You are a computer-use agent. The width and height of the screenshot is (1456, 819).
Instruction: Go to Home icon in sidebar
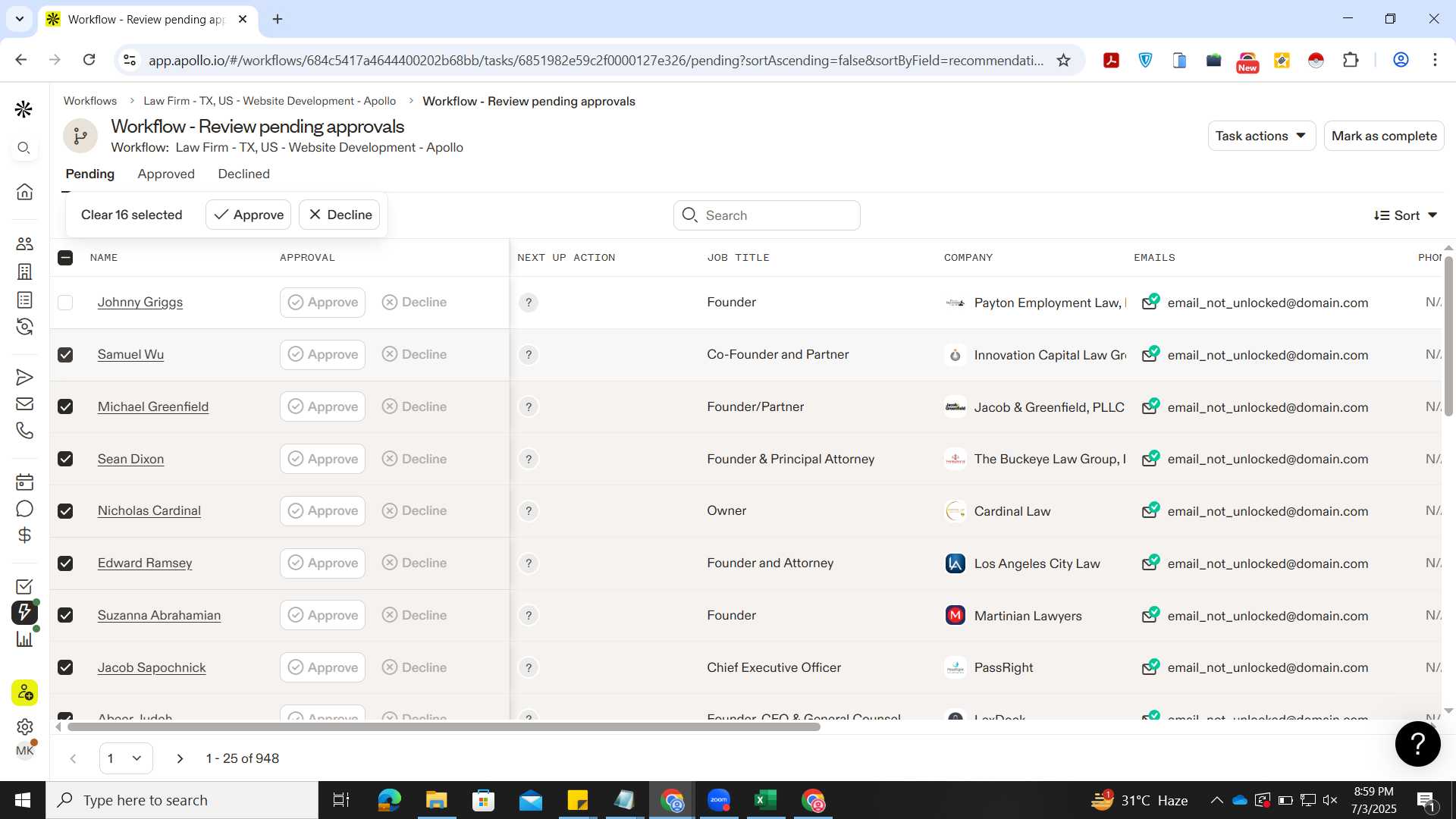(x=24, y=192)
